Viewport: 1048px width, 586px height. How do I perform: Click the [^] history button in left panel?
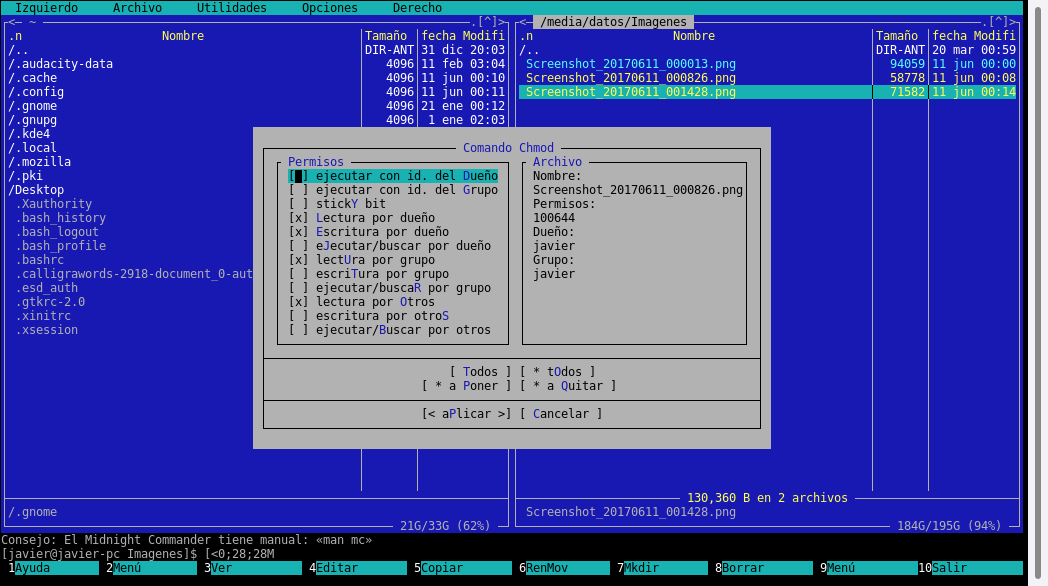click(488, 22)
